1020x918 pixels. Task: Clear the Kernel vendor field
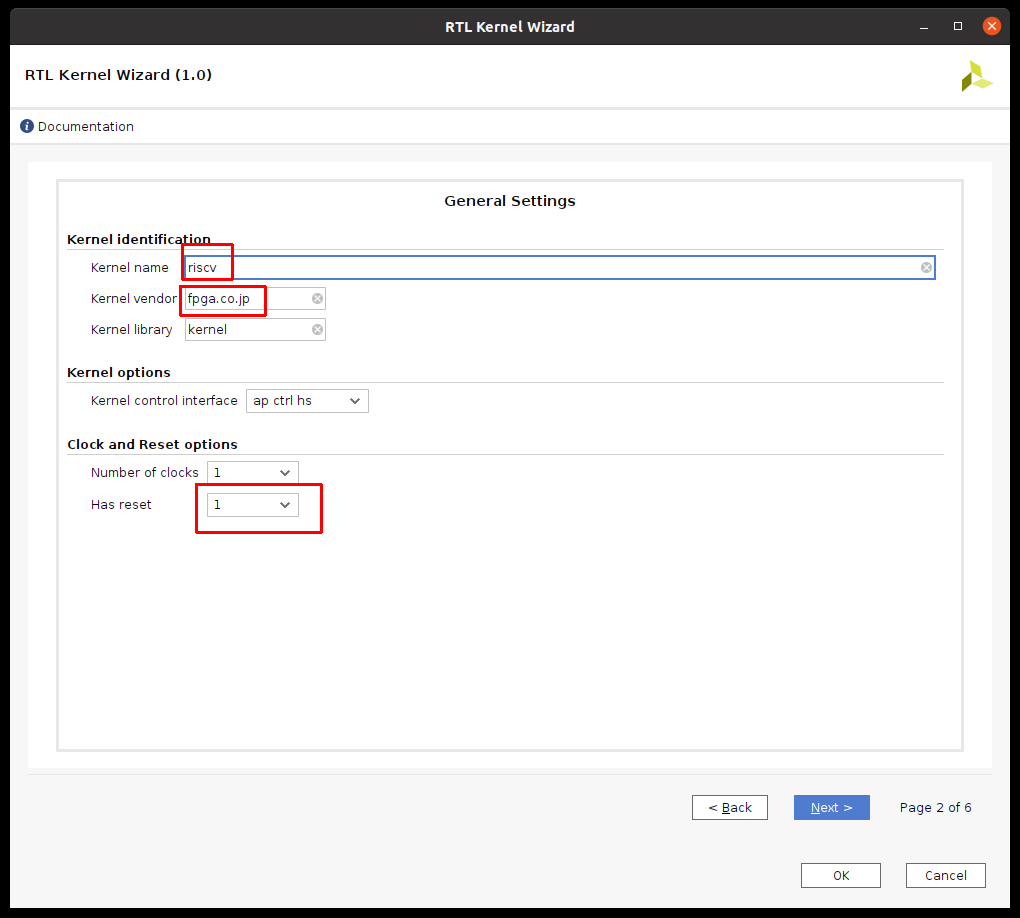click(317, 299)
